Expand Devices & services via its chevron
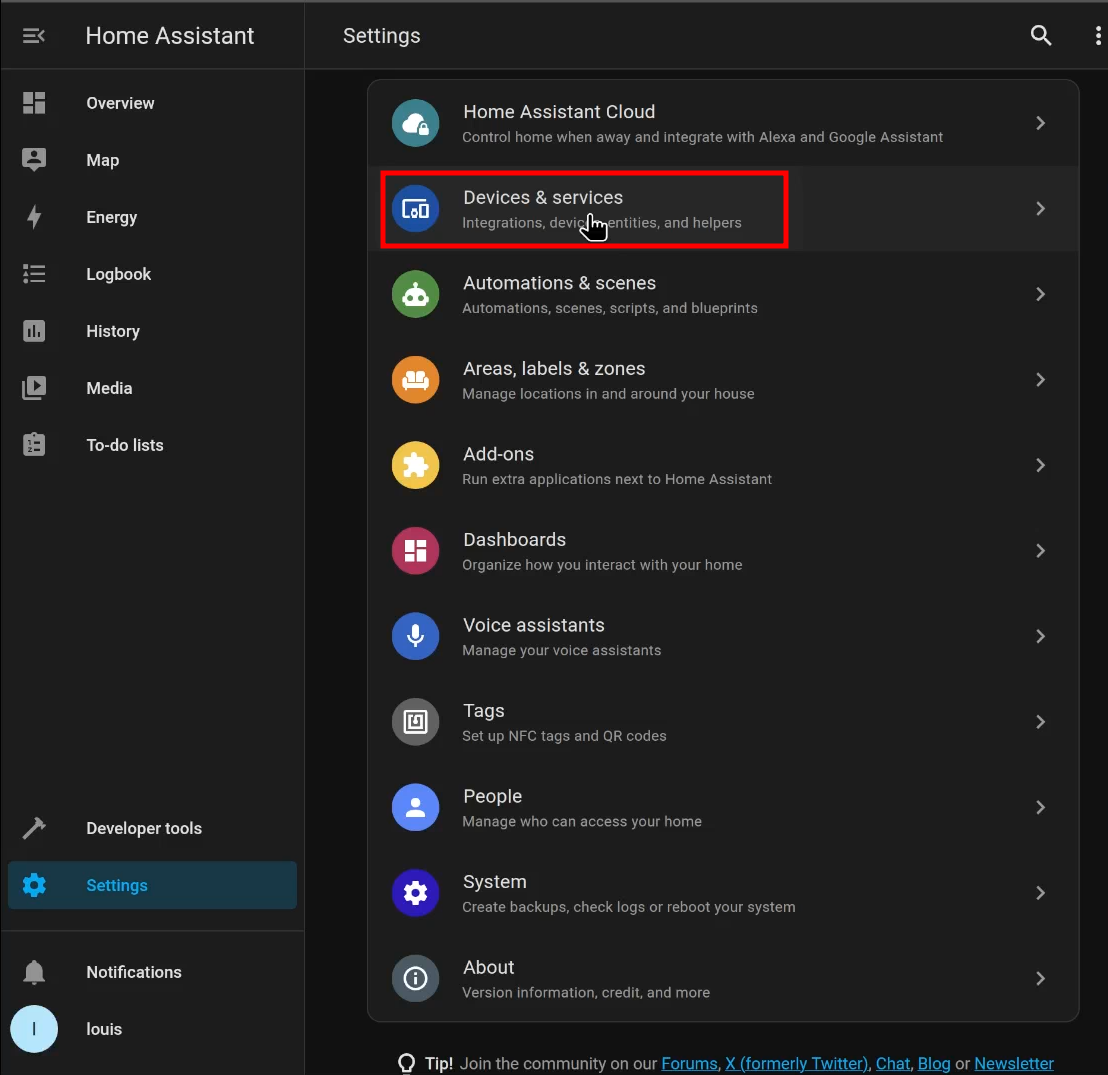This screenshot has height=1075, width=1108. coord(1040,208)
